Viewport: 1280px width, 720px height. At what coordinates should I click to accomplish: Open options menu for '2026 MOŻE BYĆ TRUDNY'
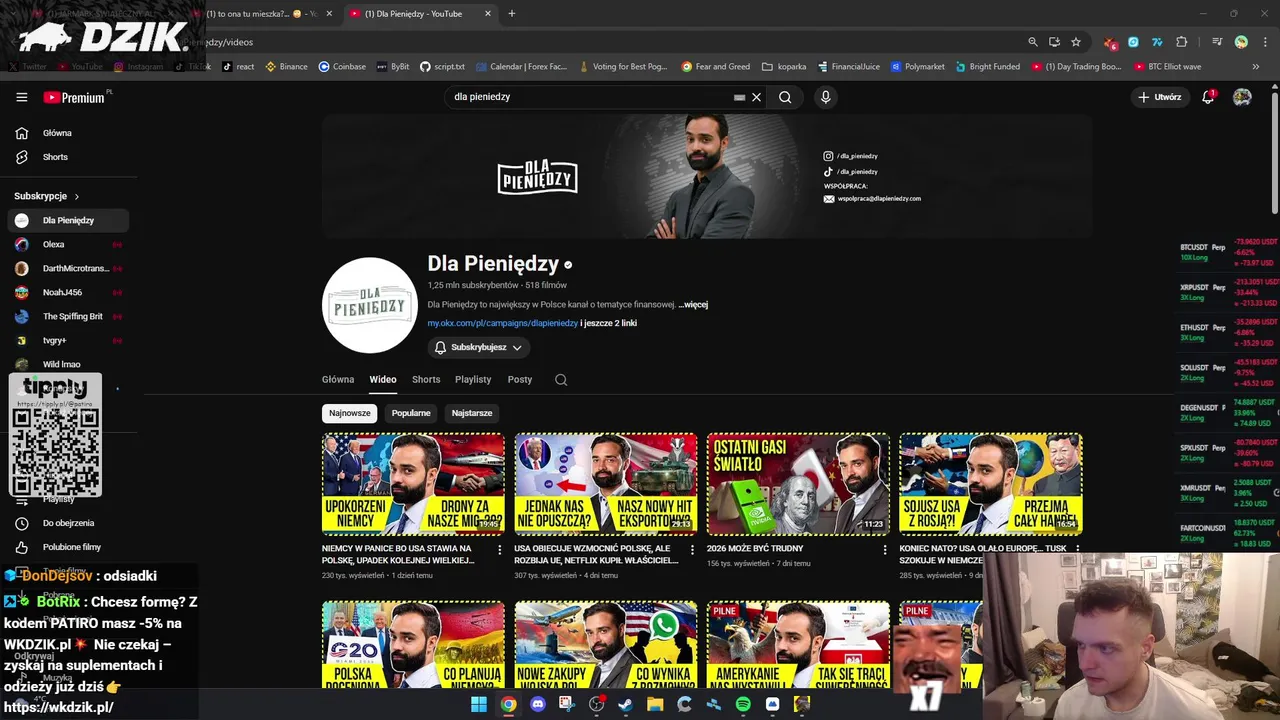[x=885, y=550]
